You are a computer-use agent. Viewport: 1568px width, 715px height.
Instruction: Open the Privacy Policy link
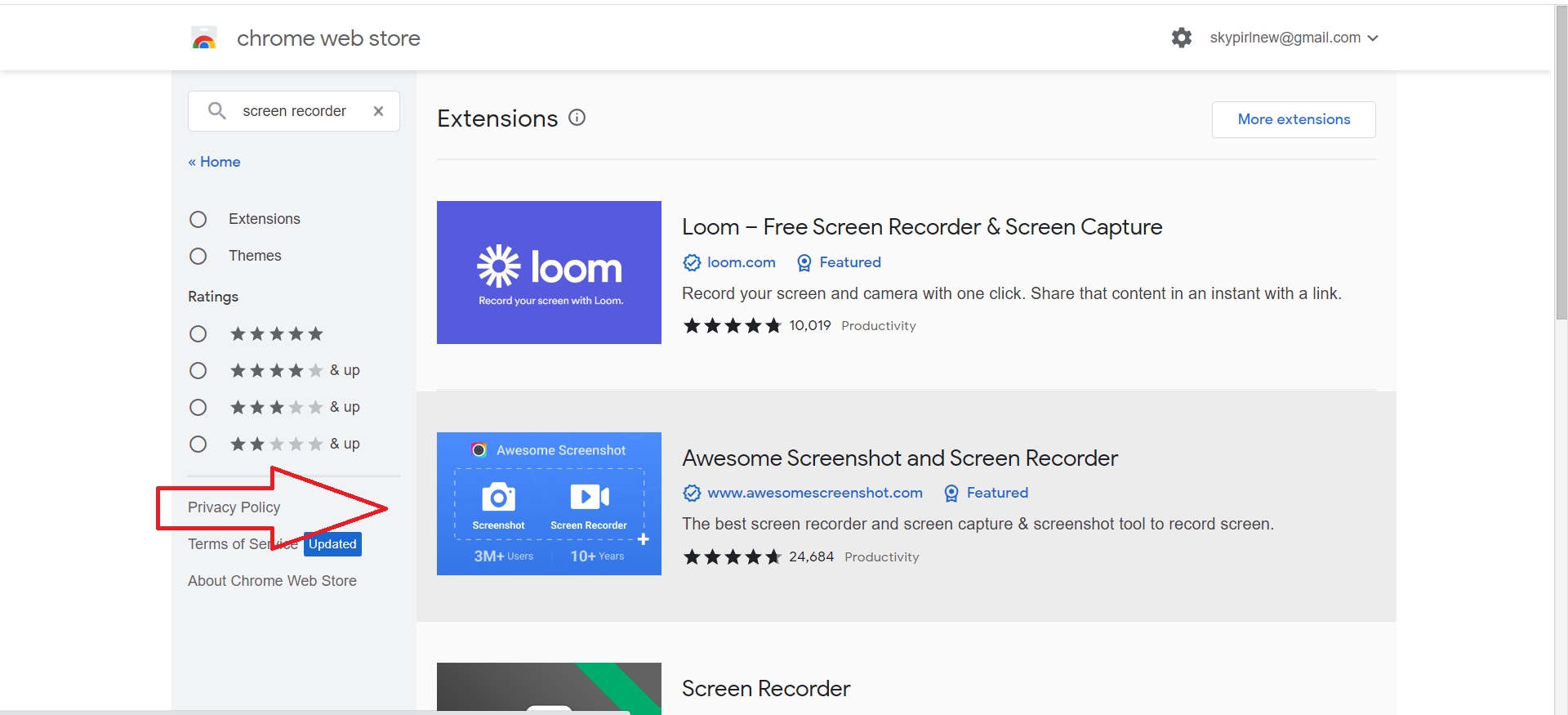click(234, 507)
